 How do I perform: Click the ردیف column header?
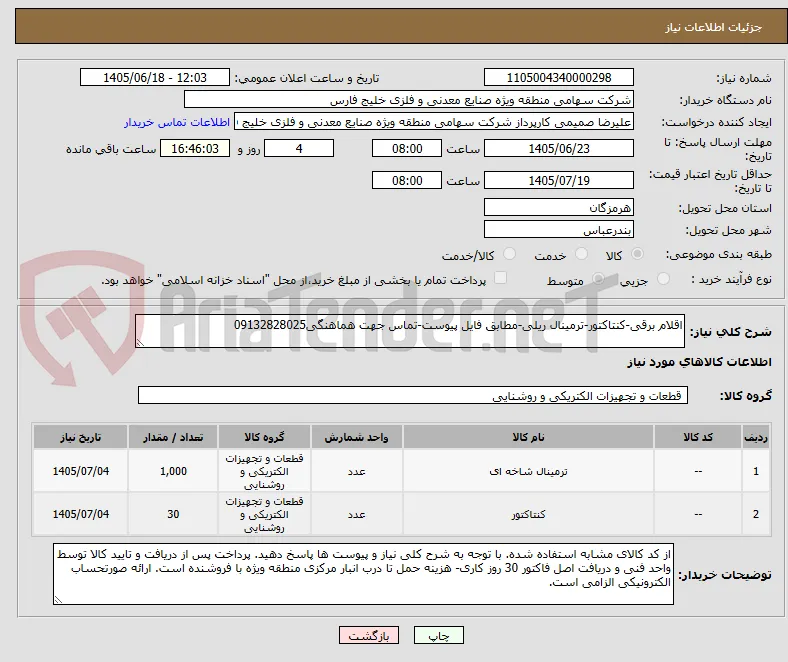pyautogui.click(x=756, y=437)
